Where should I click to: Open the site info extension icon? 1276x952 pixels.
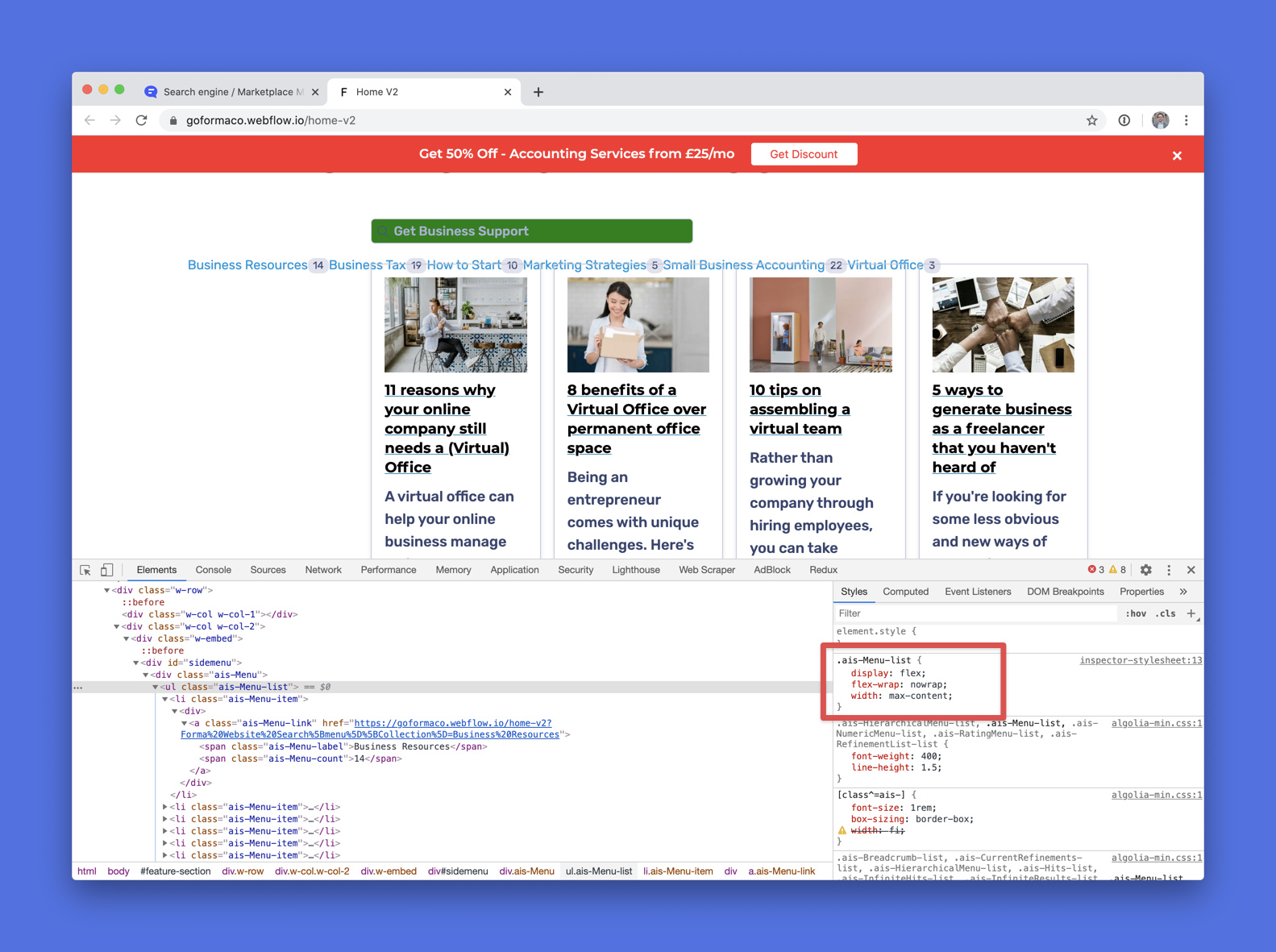[x=1124, y=120]
